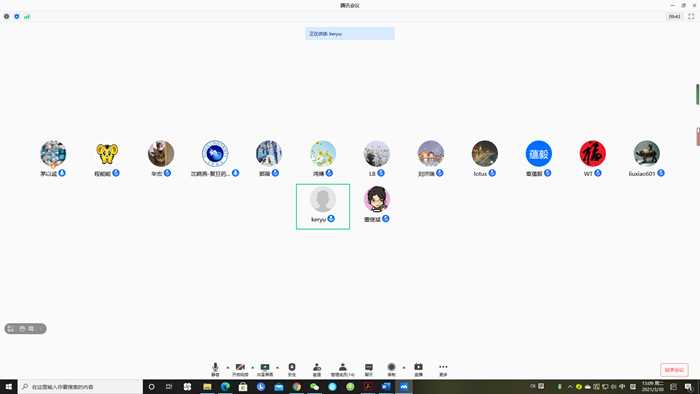This screenshot has height=394, width=700.
Task: Expand the video options arrow next to camera
Action: (253, 368)
